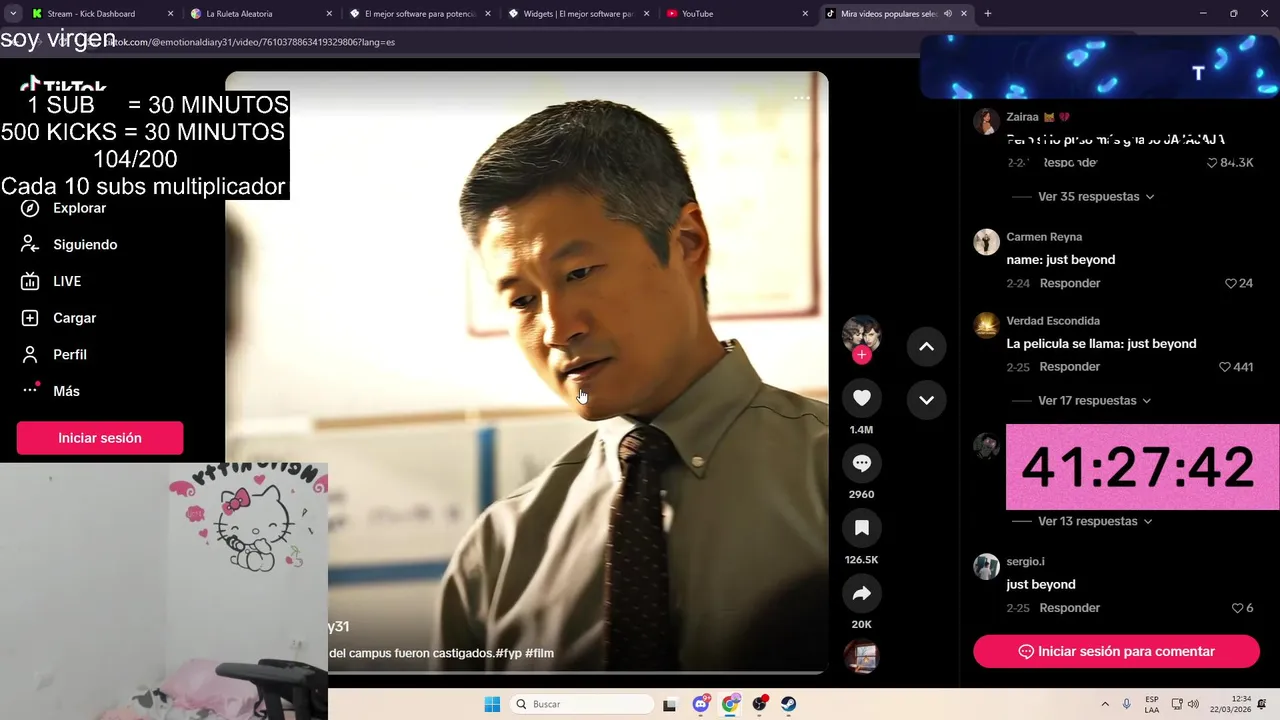Screen dimensions: 1280x720
Task: Open sergio.i's avatar
Action: (x=986, y=567)
